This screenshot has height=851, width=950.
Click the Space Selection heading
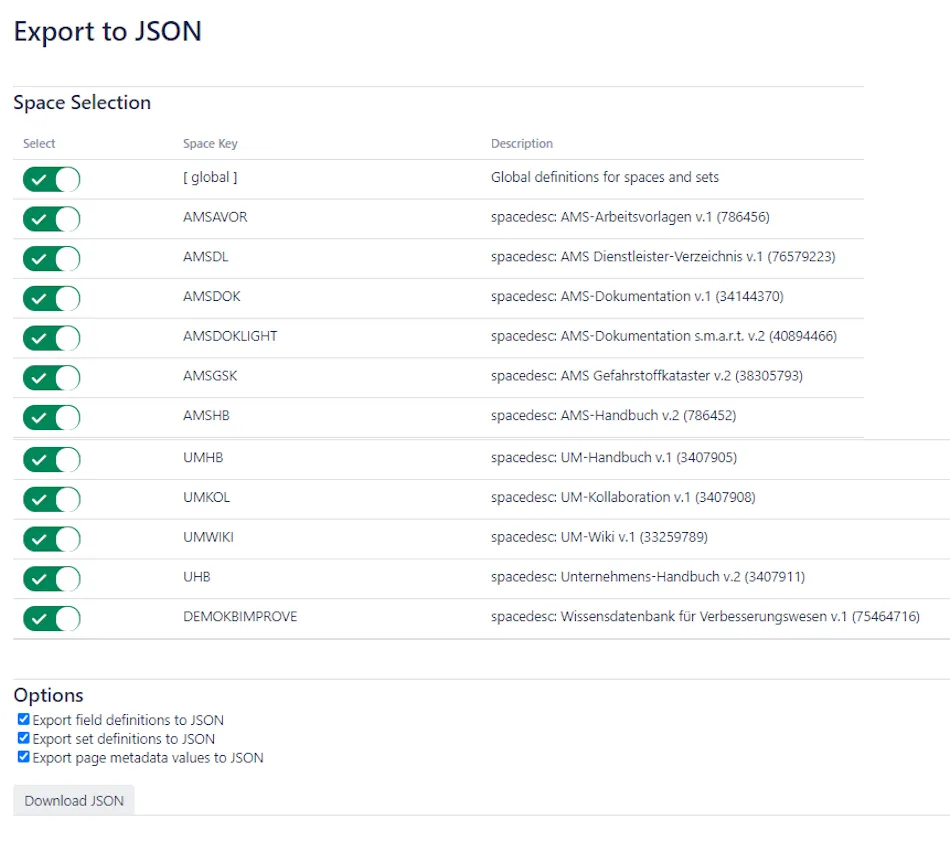tap(82, 102)
